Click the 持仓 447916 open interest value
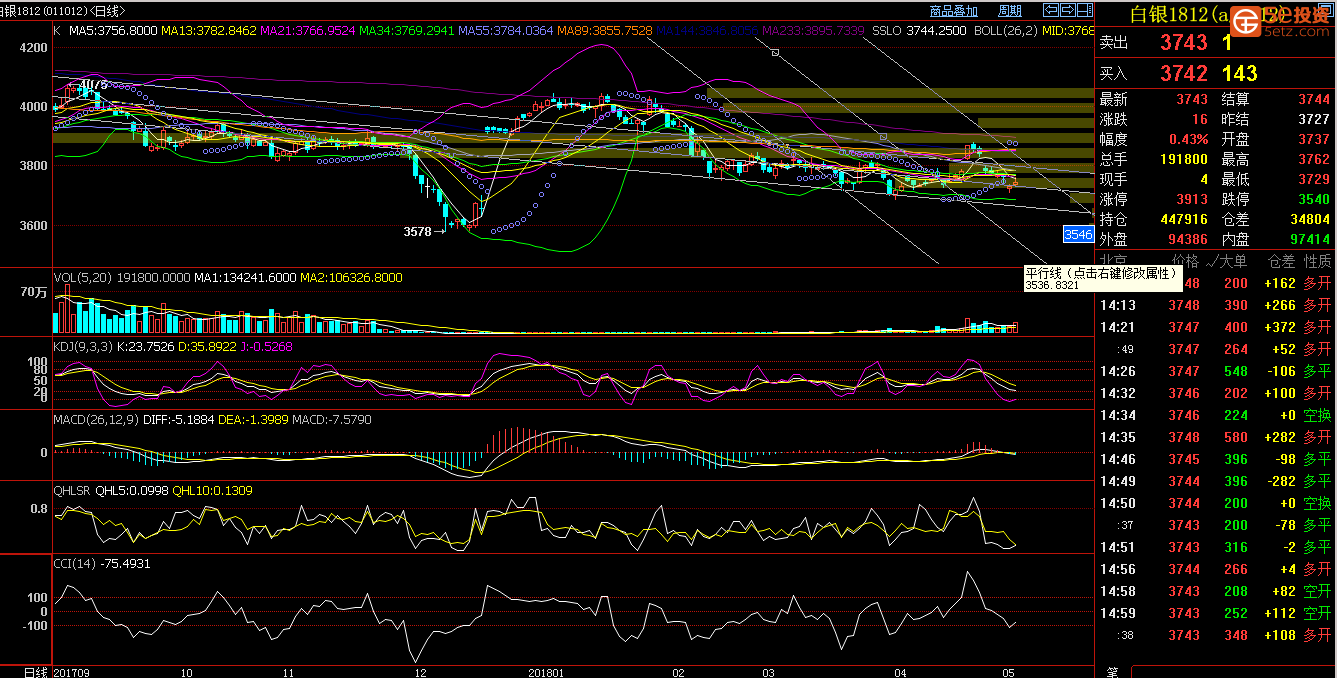The width and height of the screenshot is (1337, 678). 1183,219
